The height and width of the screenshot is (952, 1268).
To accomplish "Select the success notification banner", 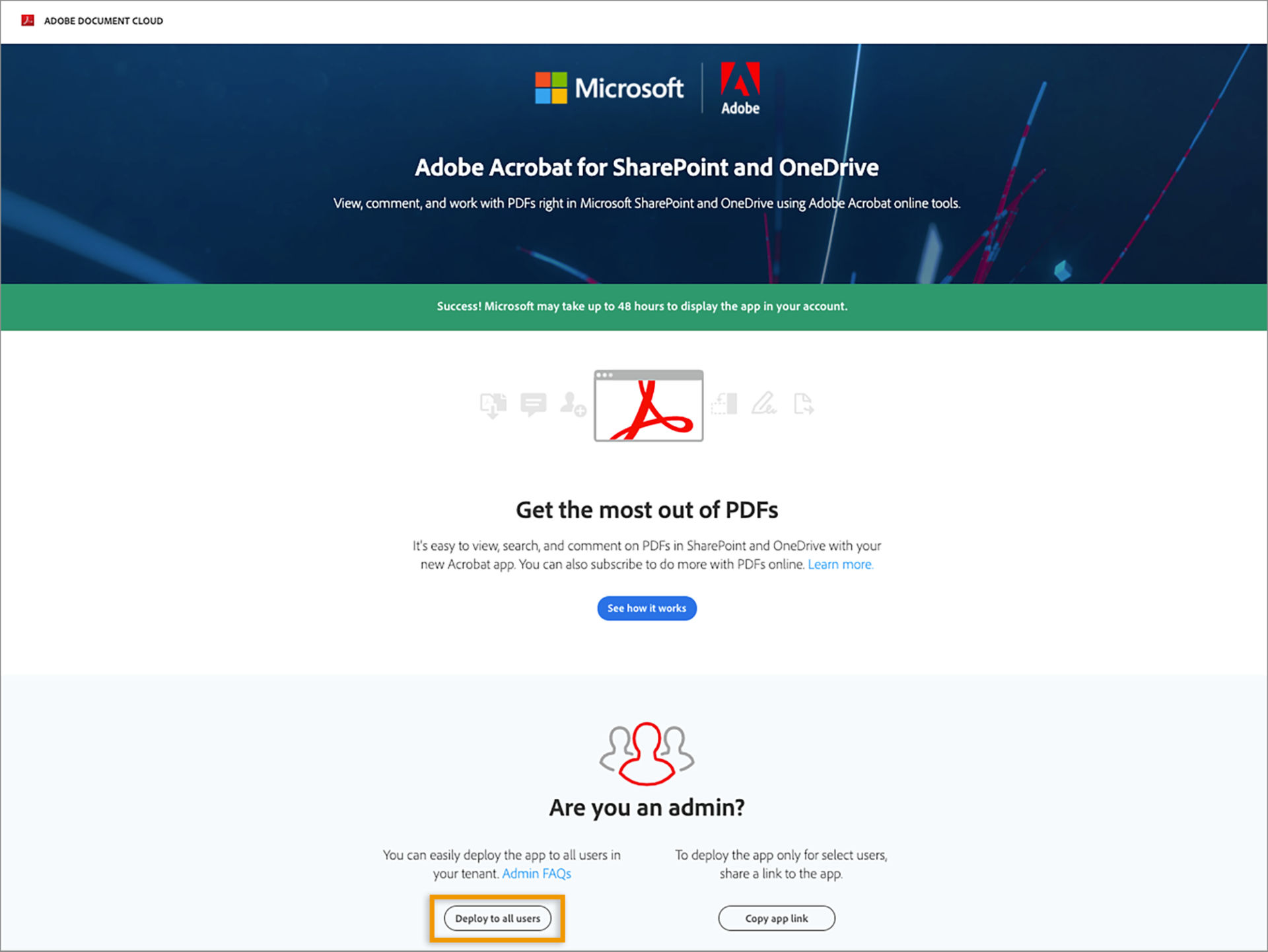I will click(x=634, y=306).
